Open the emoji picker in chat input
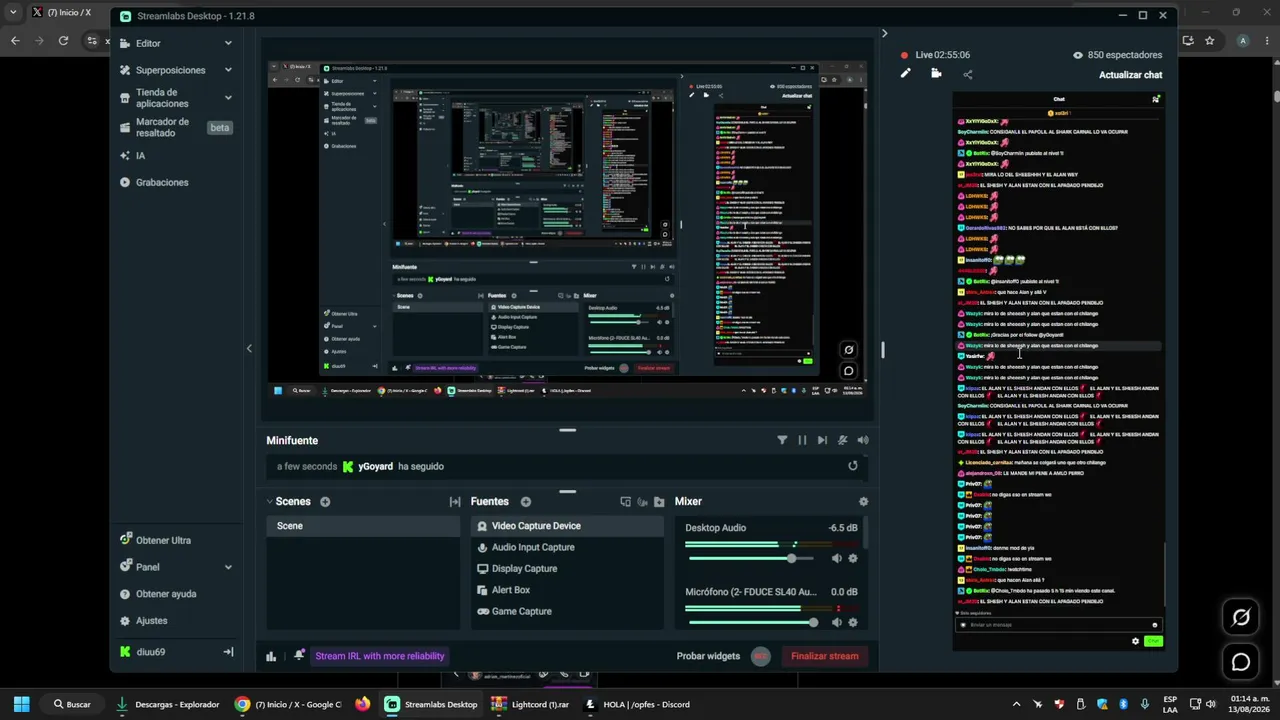 coord(1155,625)
